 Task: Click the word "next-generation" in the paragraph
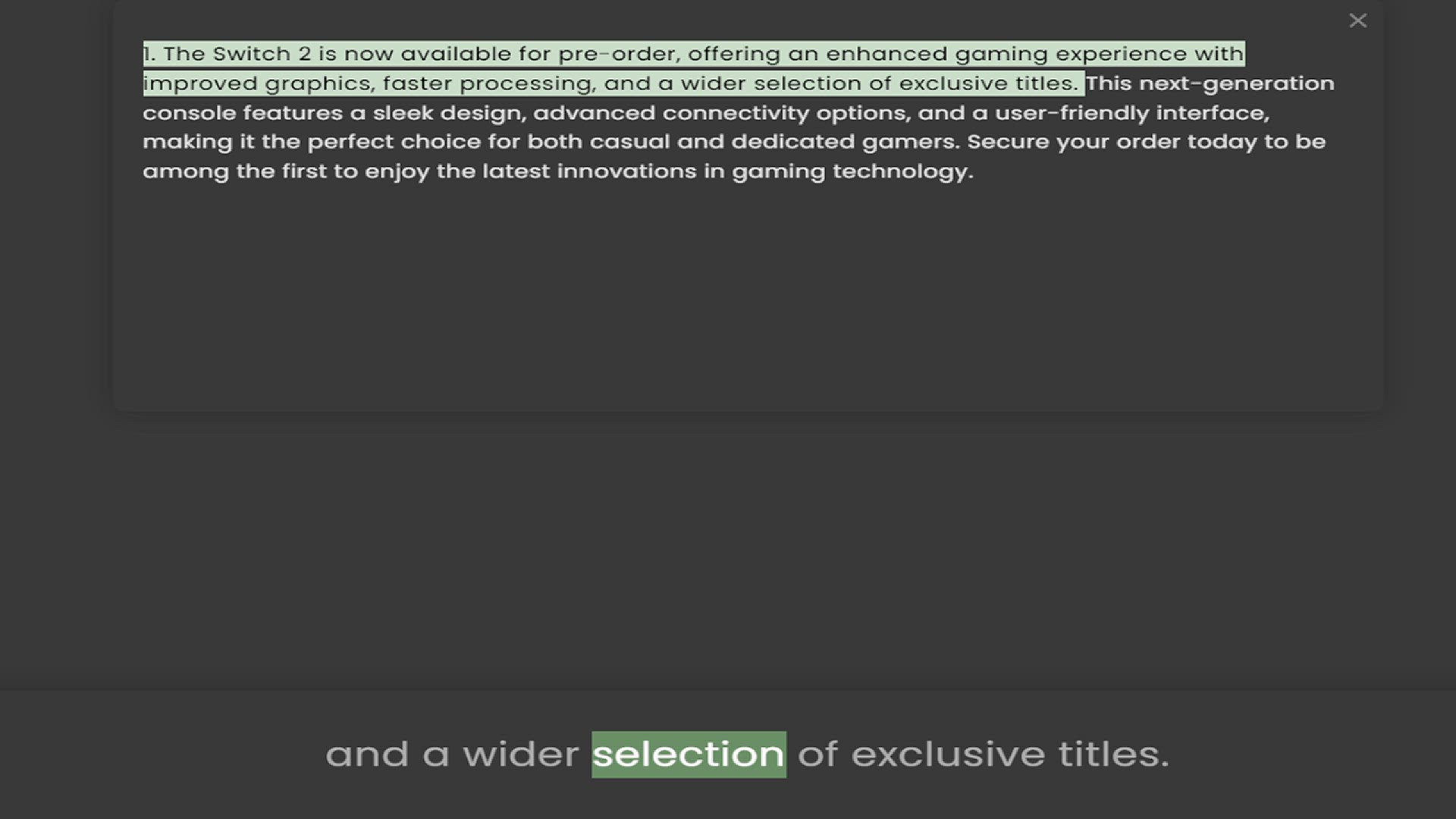[x=1236, y=83]
